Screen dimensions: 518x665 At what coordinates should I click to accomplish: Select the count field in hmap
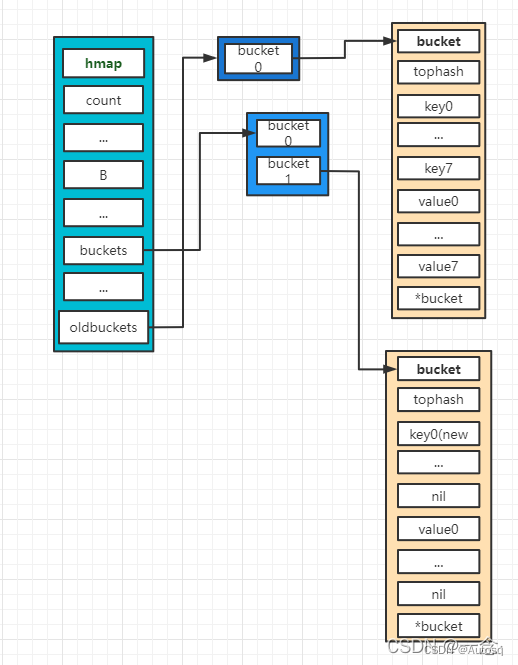tap(104, 100)
